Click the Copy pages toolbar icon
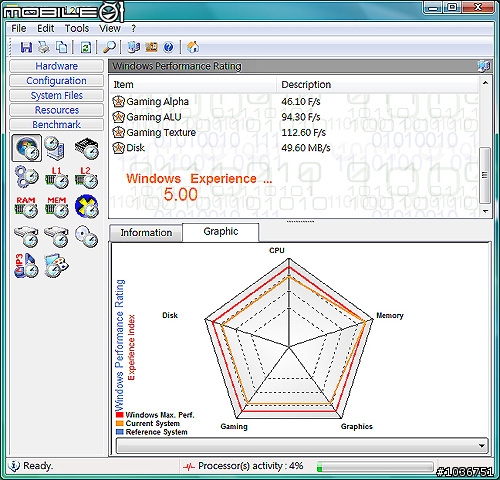The image size is (500, 480). (62, 47)
